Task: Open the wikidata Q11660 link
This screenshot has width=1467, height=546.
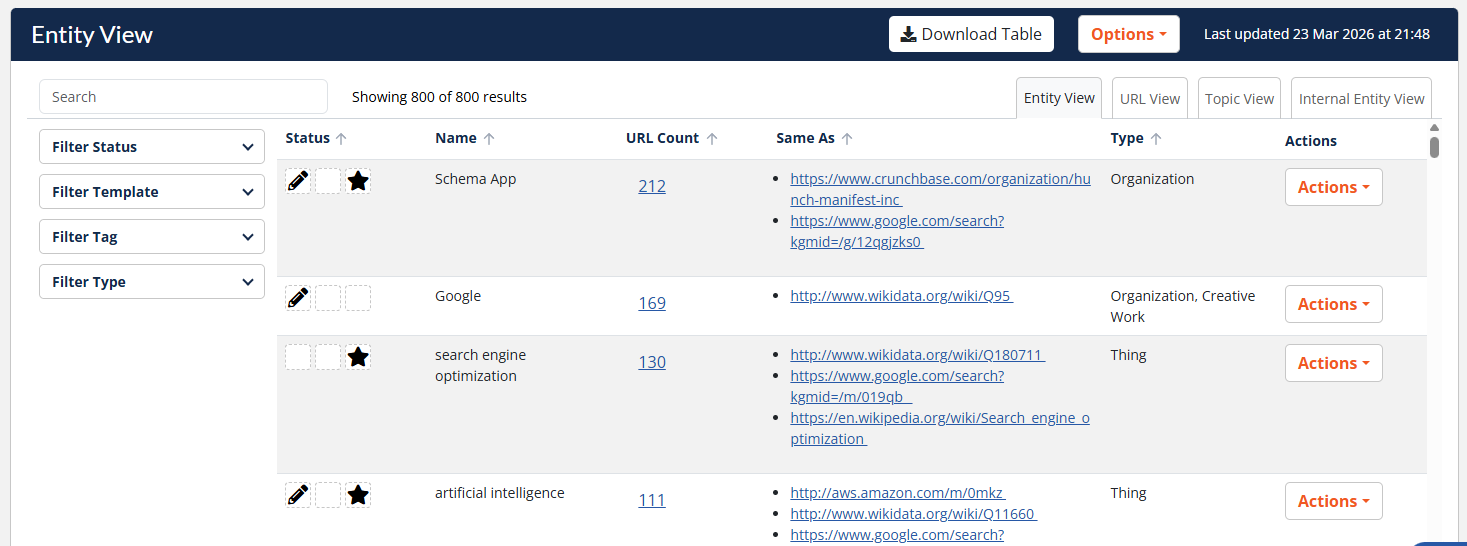Action: (x=913, y=514)
